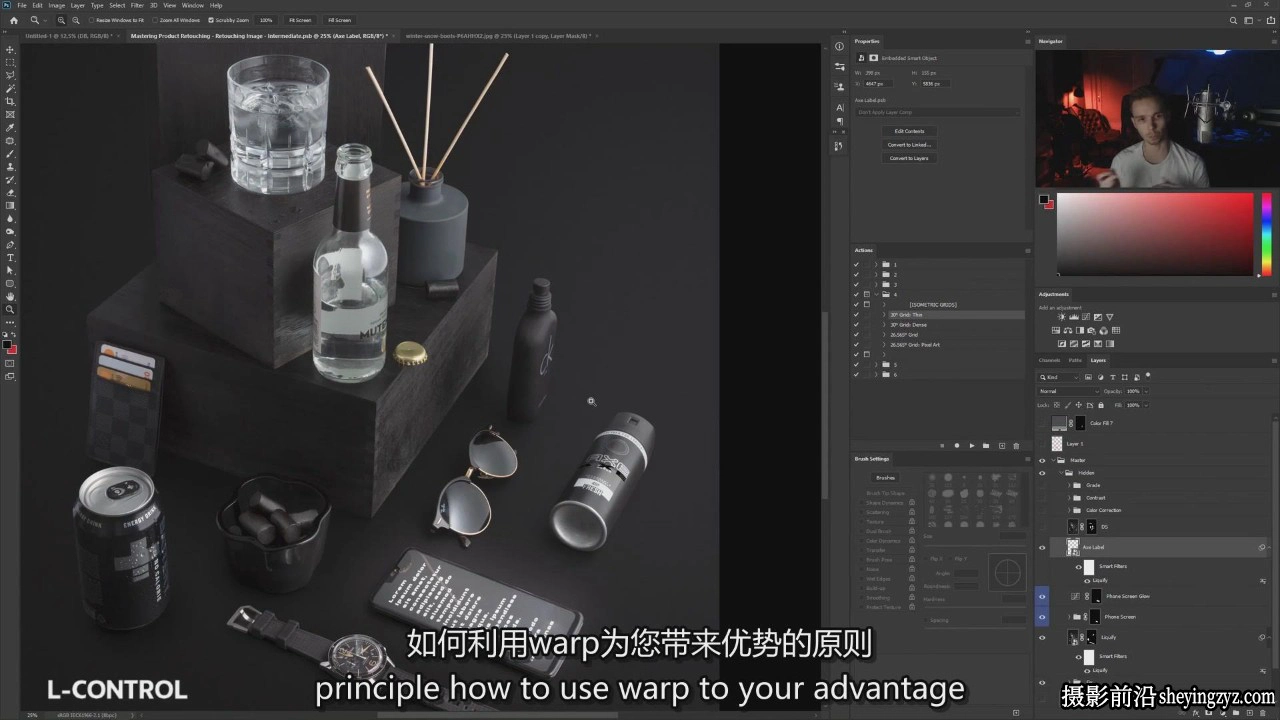Select the Clone Stamp tool
This screenshot has height=720, width=1280.
10,166
